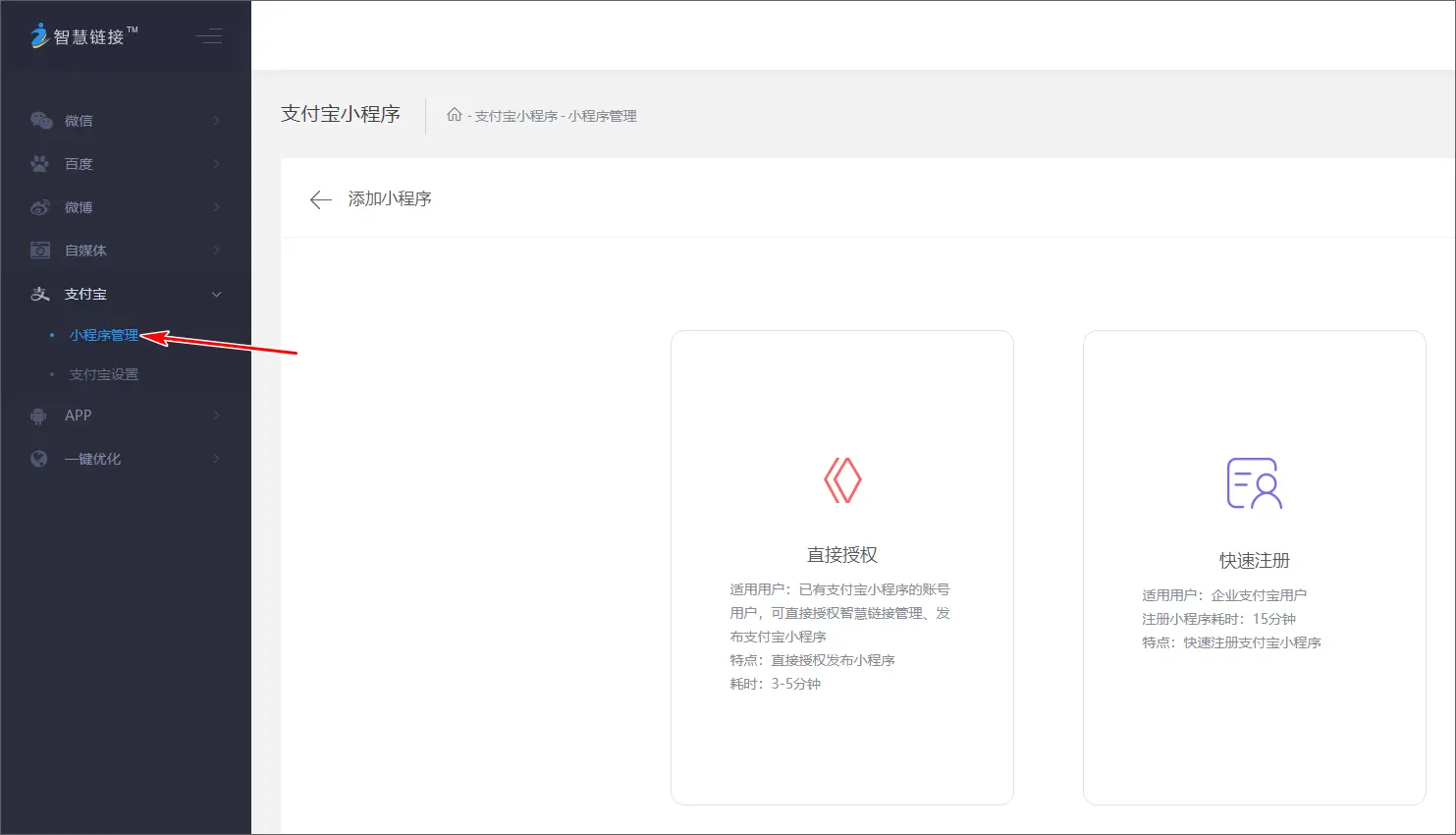Viewport: 1456px width, 835px height.
Task: Click the Alipay 支付宝 sidebar icon
Action: click(x=40, y=294)
